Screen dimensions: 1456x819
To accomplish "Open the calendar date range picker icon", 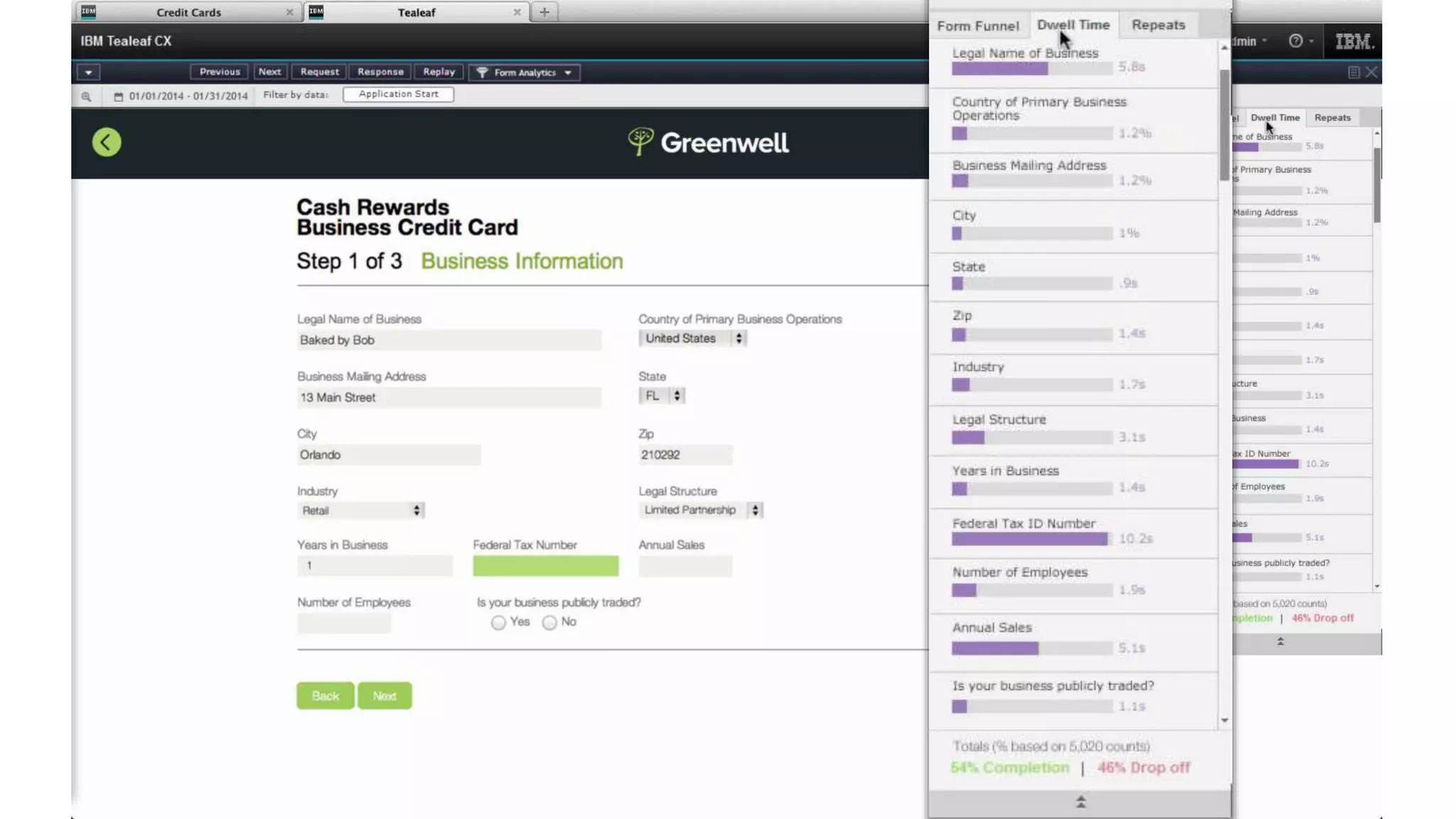I will 118,97.
